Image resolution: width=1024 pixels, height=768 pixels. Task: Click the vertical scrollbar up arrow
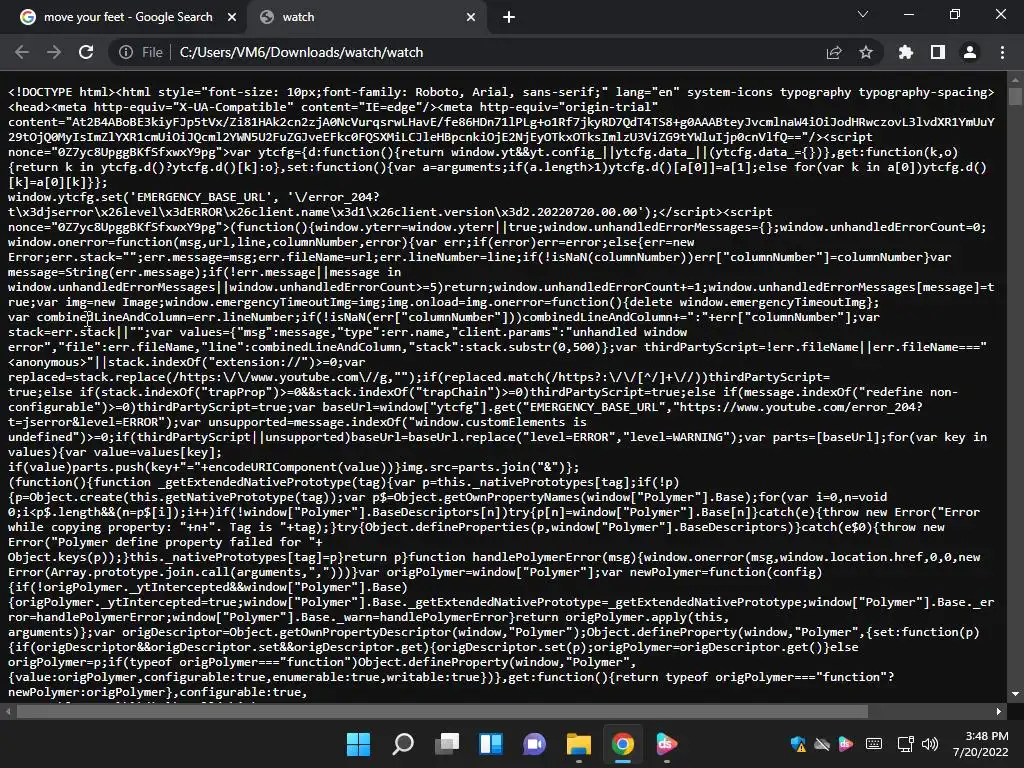point(1014,80)
